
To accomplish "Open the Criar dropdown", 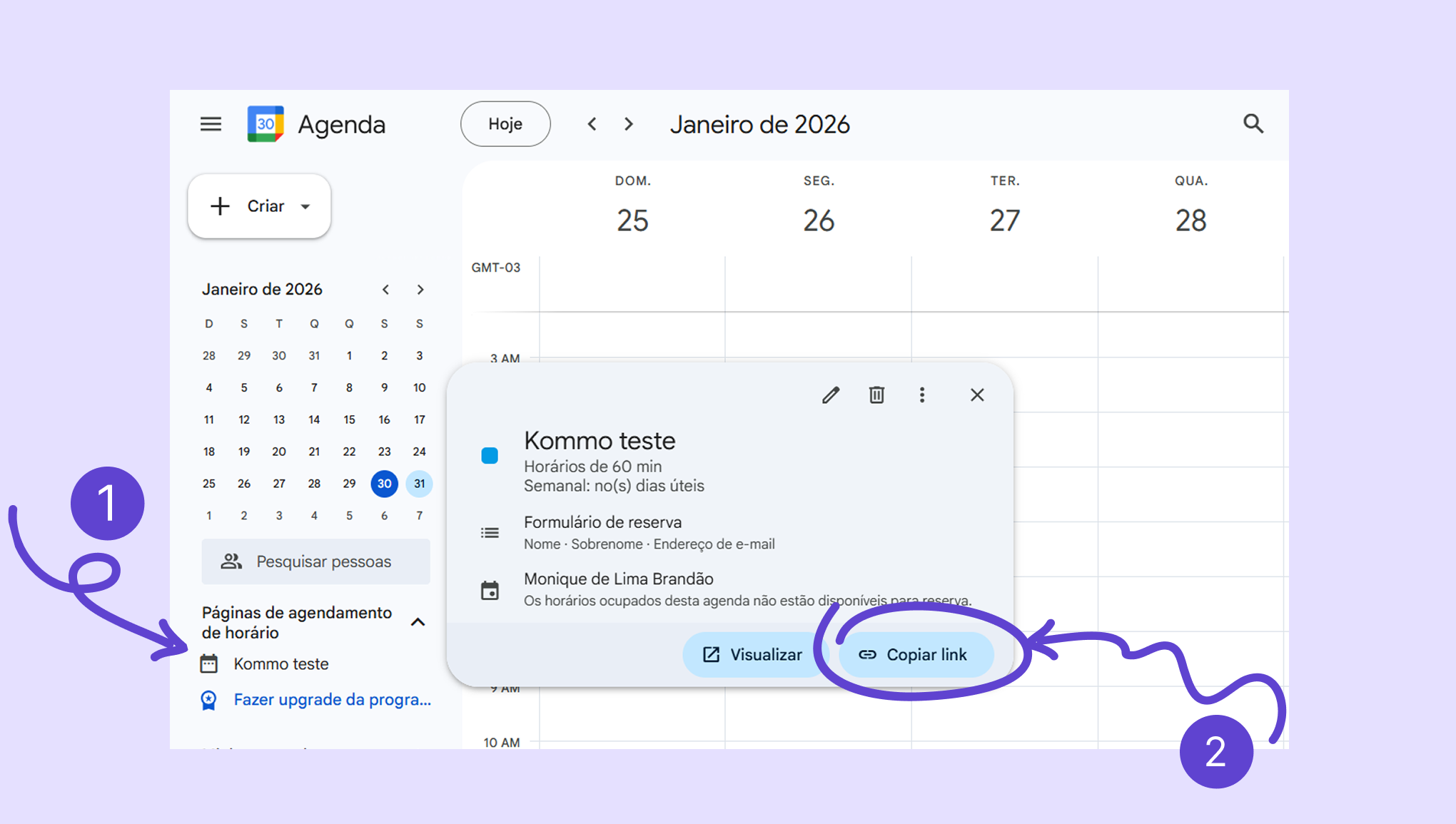I will pyautogui.click(x=305, y=207).
